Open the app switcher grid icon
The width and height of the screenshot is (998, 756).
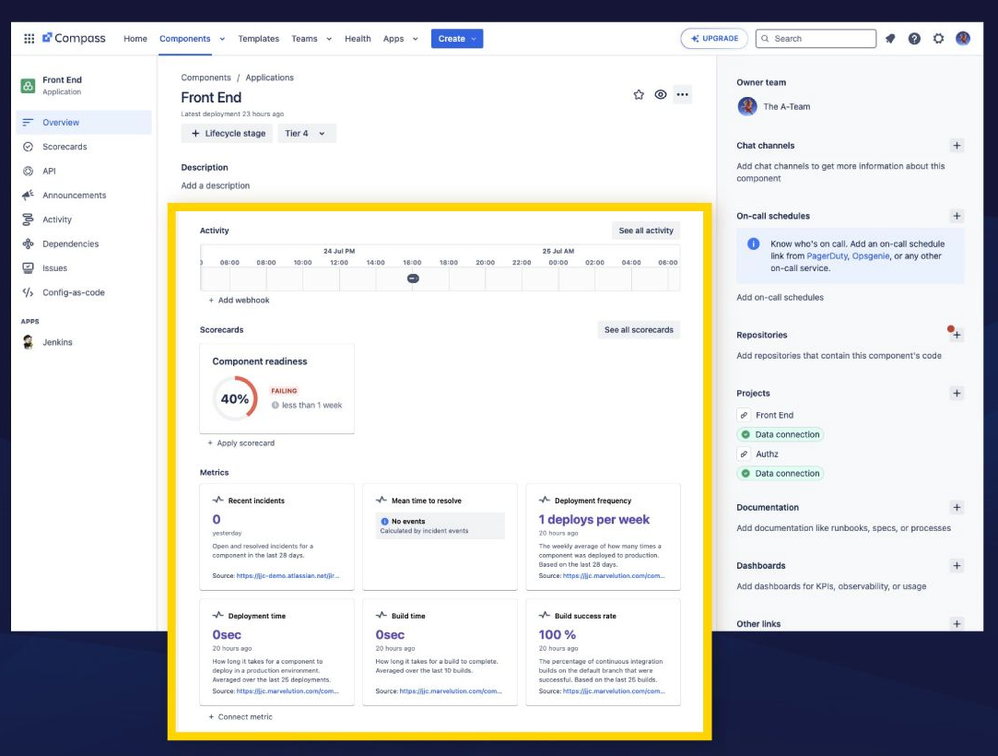coord(29,38)
